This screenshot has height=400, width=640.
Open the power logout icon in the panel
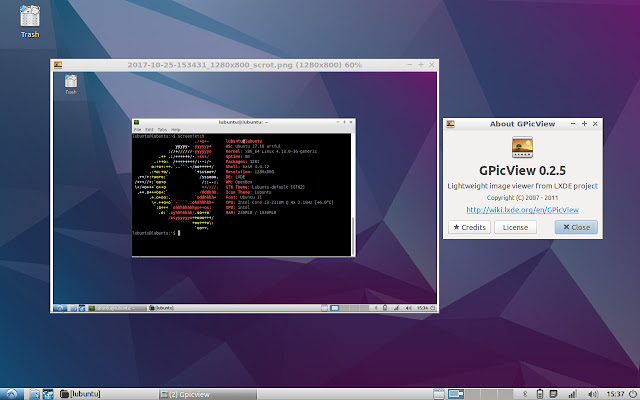click(633, 394)
